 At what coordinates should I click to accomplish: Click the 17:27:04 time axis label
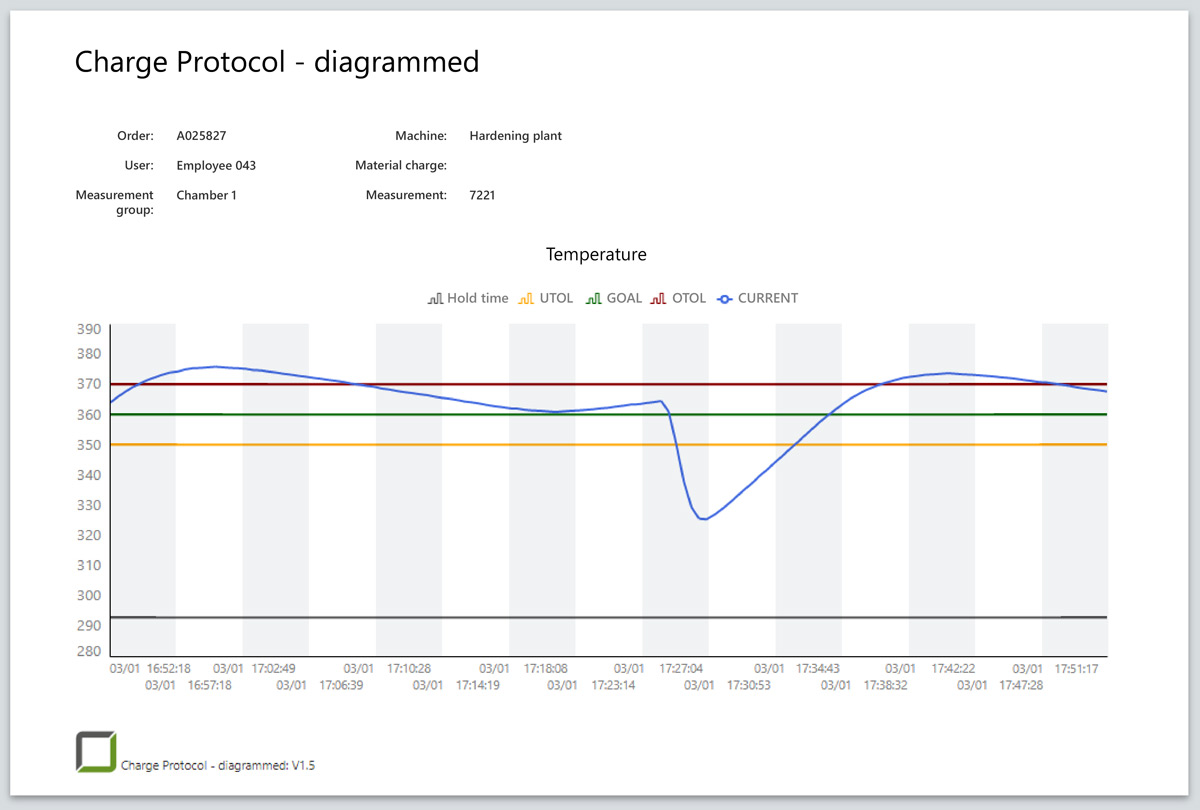point(681,668)
